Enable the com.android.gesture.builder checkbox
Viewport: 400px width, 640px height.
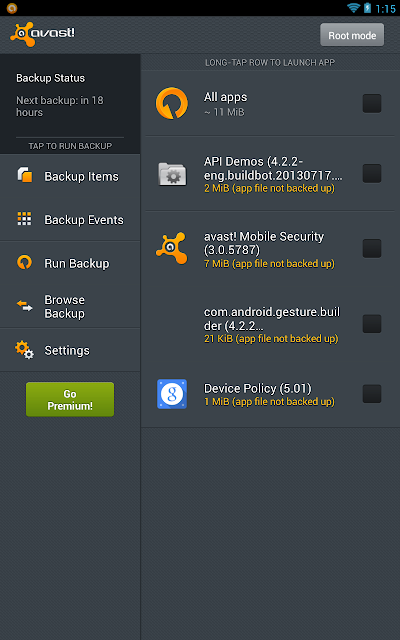tap(372, 324)
